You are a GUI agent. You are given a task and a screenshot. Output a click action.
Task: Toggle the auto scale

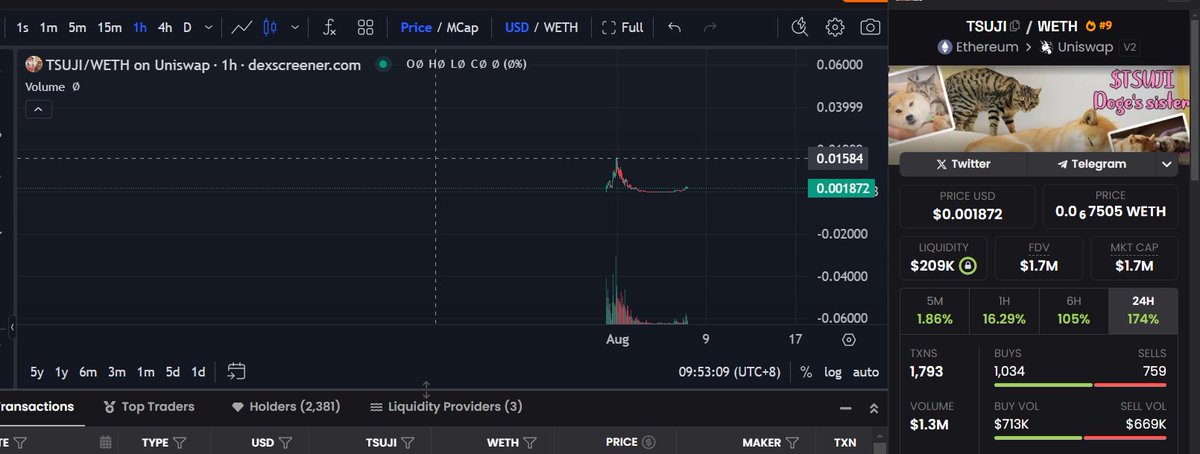[x=866, y=372]
